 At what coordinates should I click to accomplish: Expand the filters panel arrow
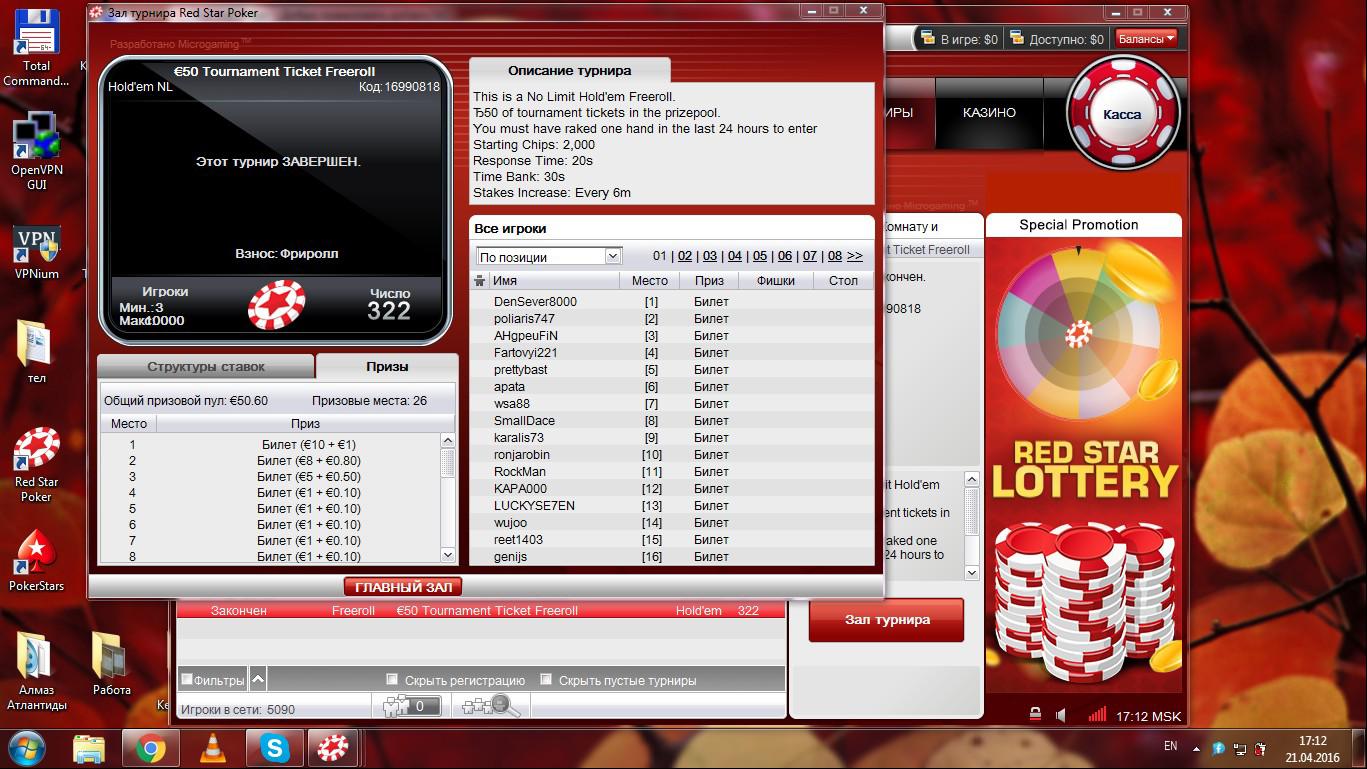tap(258, 680)
